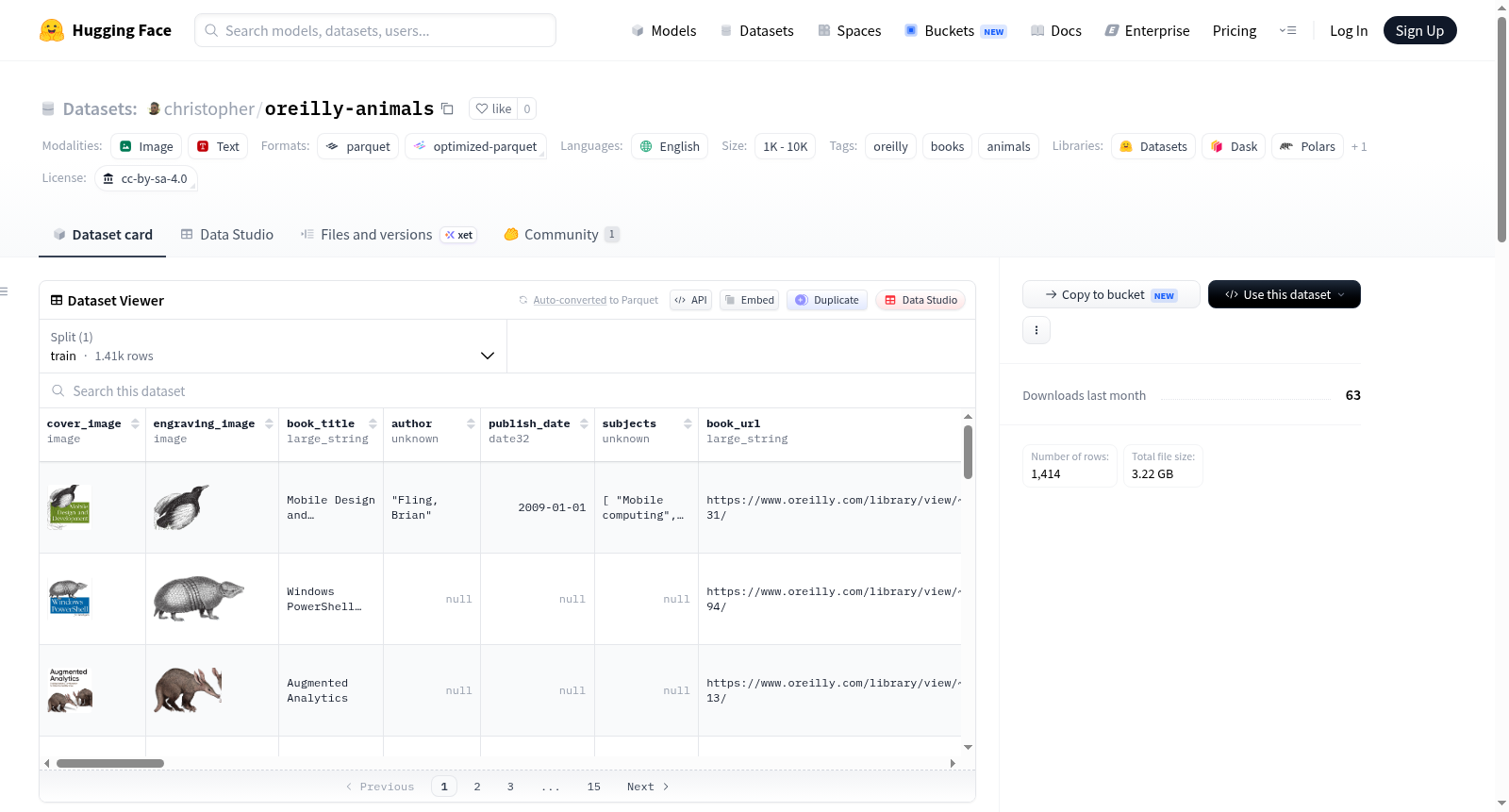Go to Next page of results
The height and width of the screenshot is (812, 1509).
[648, 787]
